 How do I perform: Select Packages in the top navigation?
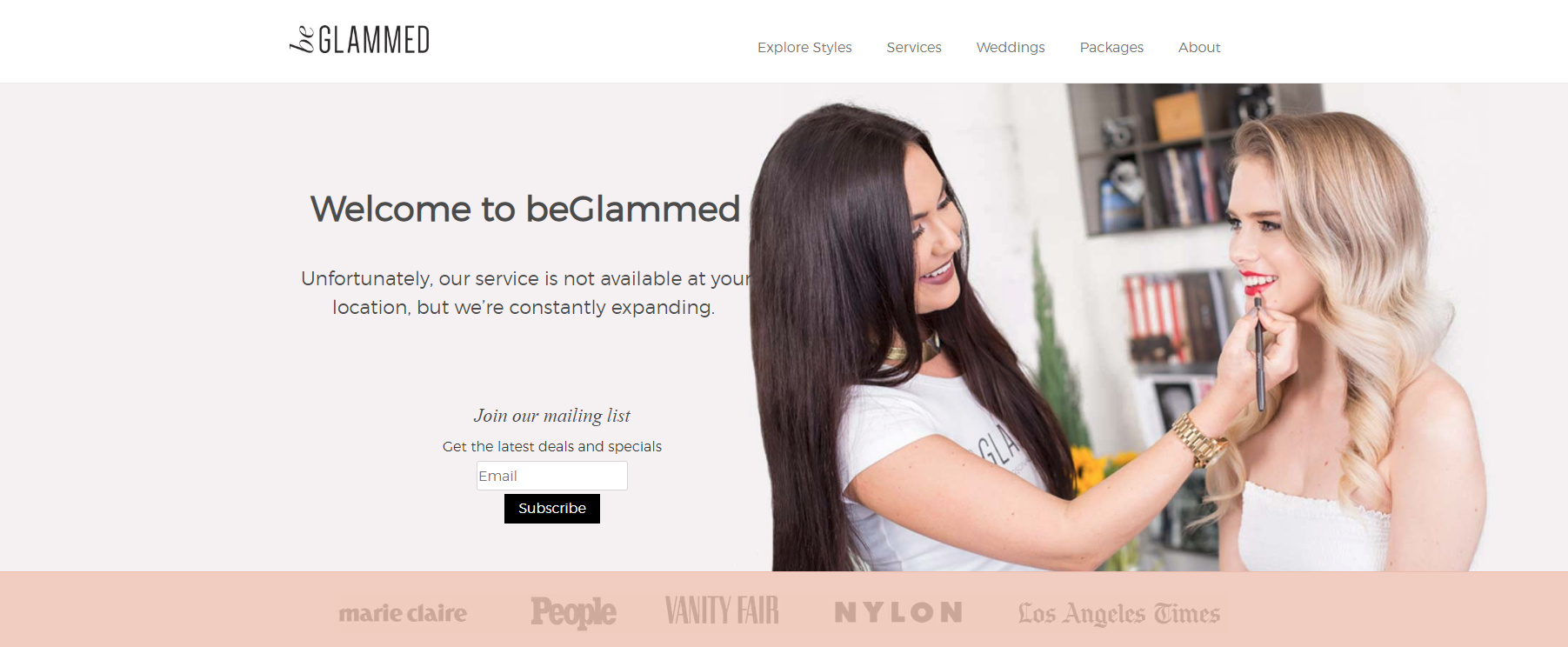[1111, 47]
